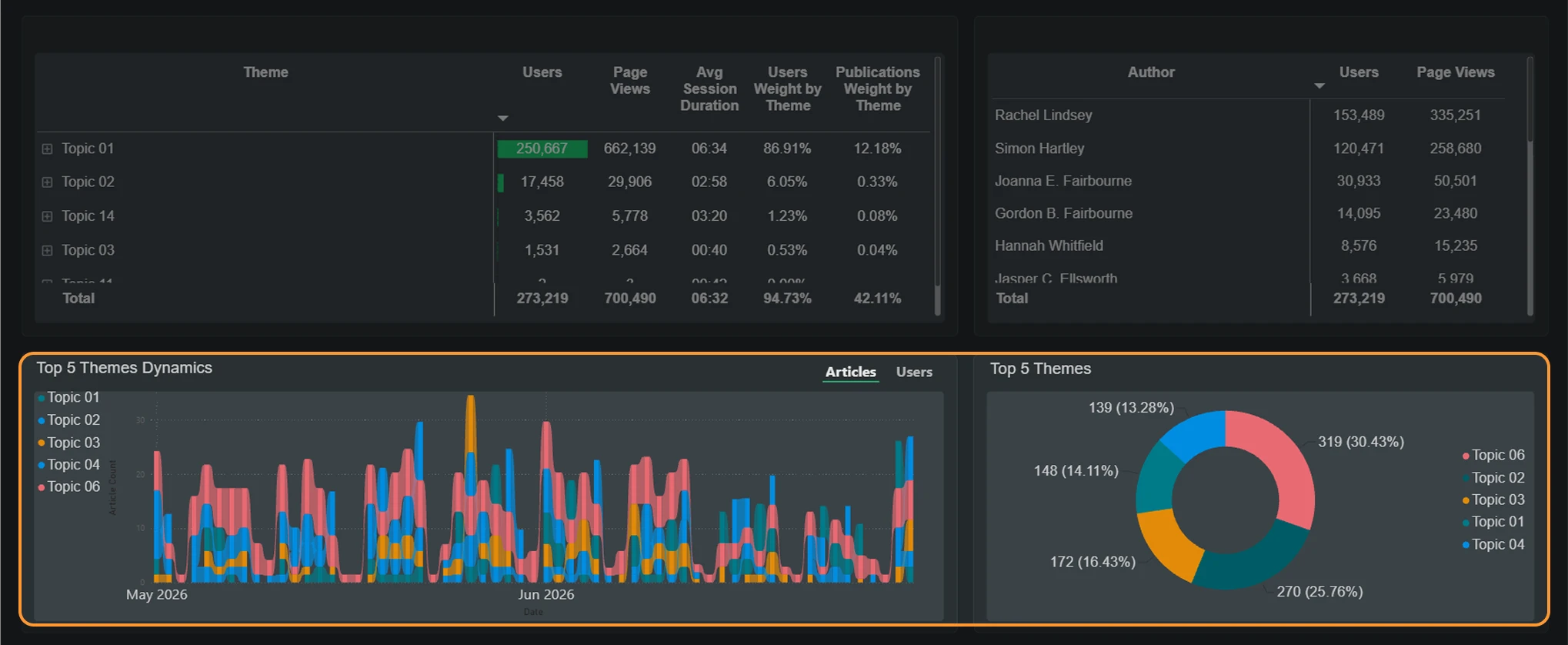Select author Joanna E. Fairbourne
The width and height of the screenshot is (1568, 645).
pos(1063,181)
